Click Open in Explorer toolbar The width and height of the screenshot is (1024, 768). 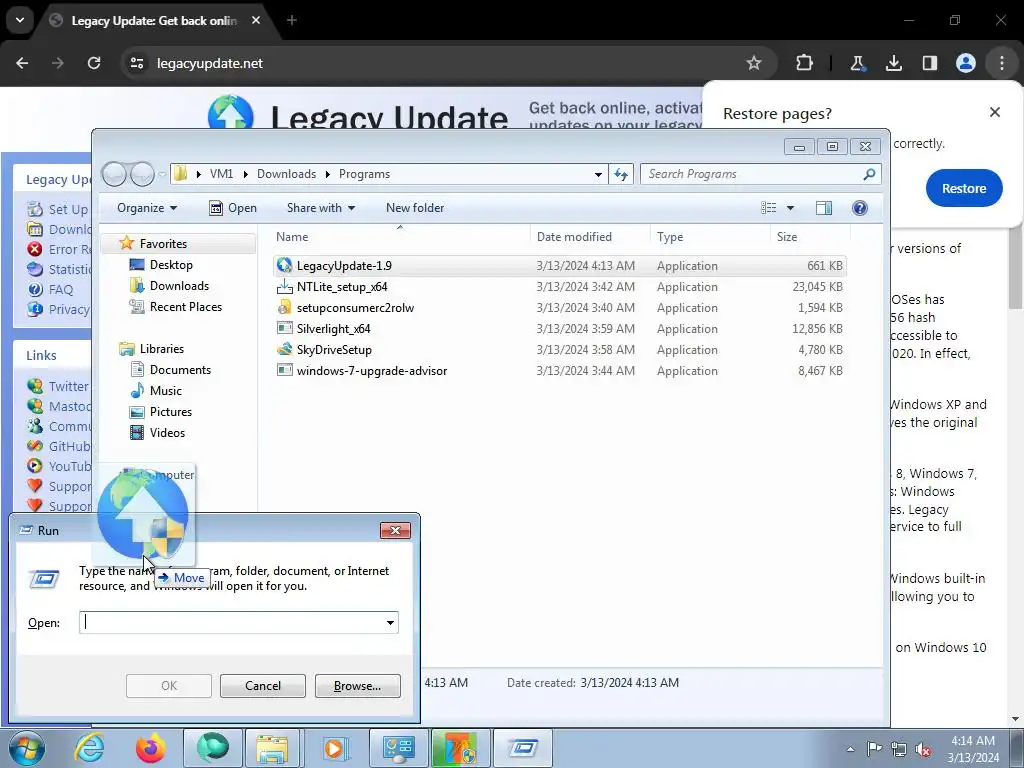coord(232,208)
